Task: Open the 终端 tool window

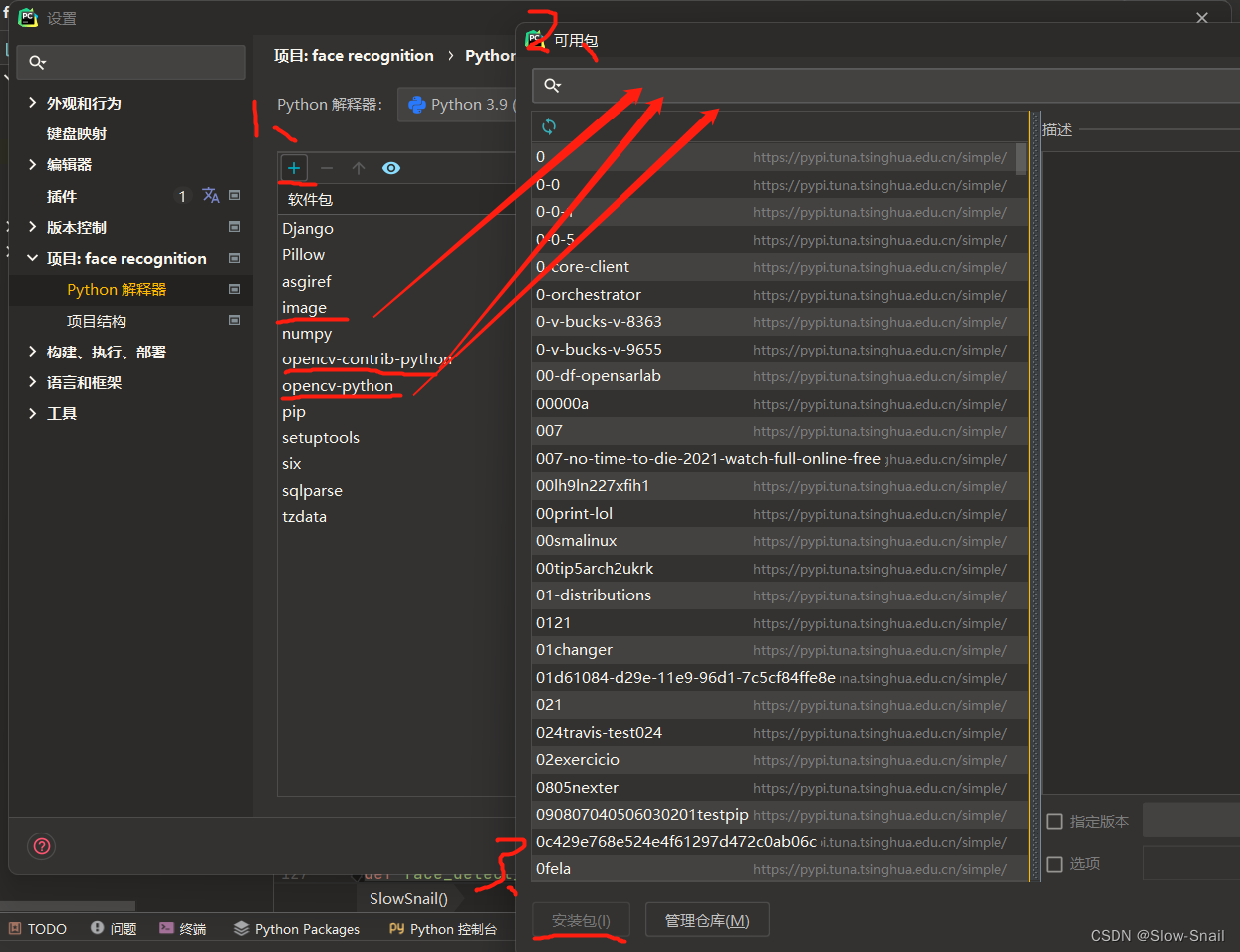Action: click(182, 929)
